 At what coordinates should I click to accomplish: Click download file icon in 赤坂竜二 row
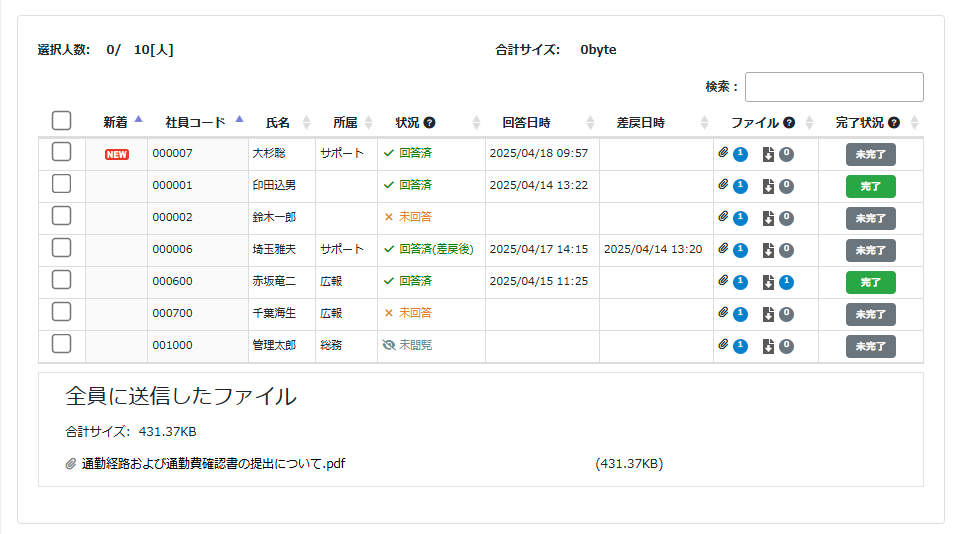click(768, 282)
